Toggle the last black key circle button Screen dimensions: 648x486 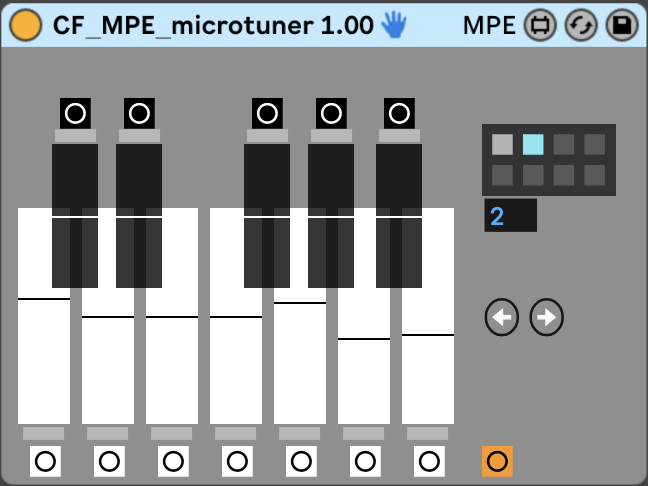pyautogui.click(x=399, y=113)
